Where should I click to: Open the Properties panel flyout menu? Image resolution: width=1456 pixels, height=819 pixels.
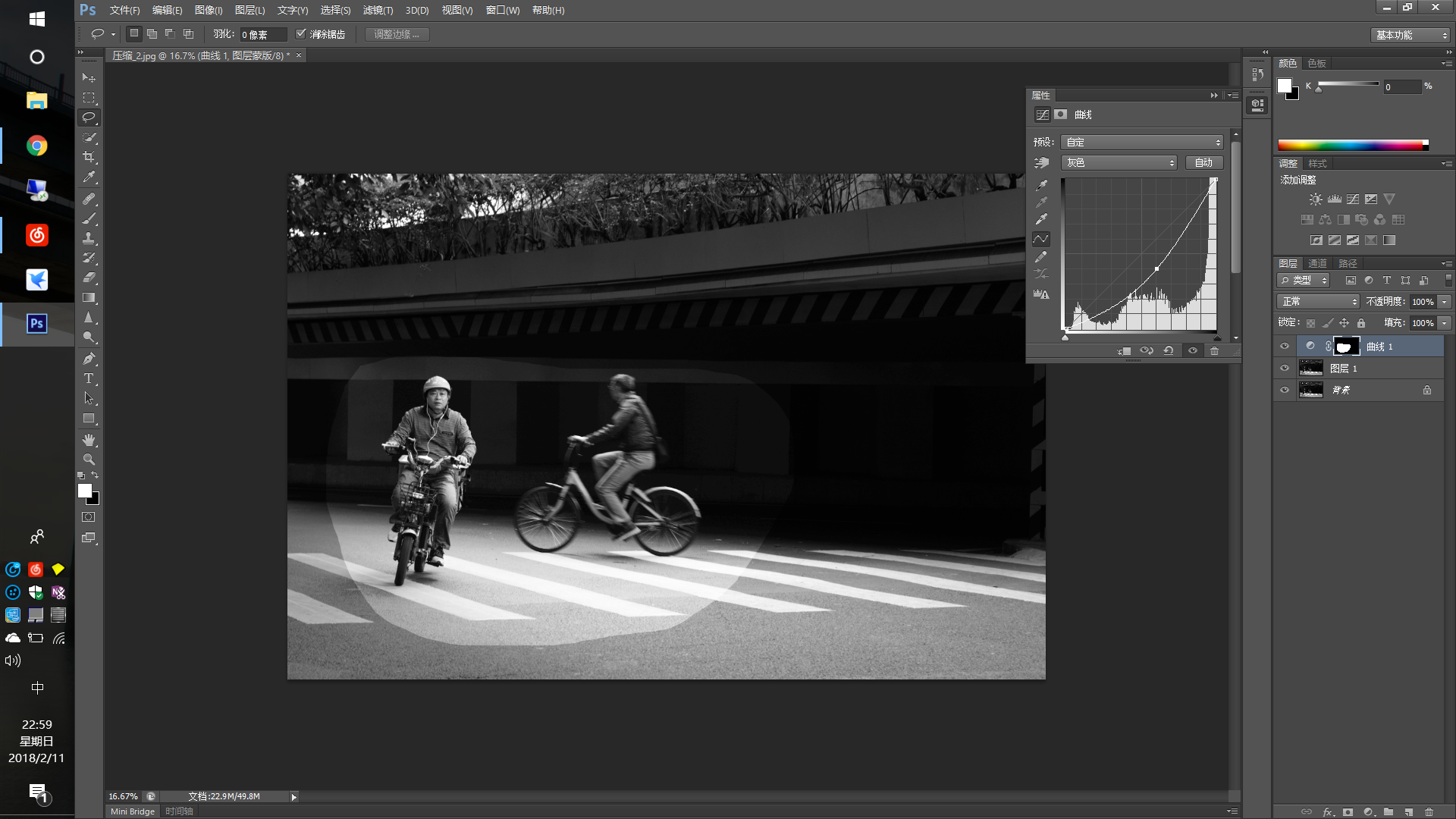click(x=1234, y=96)
